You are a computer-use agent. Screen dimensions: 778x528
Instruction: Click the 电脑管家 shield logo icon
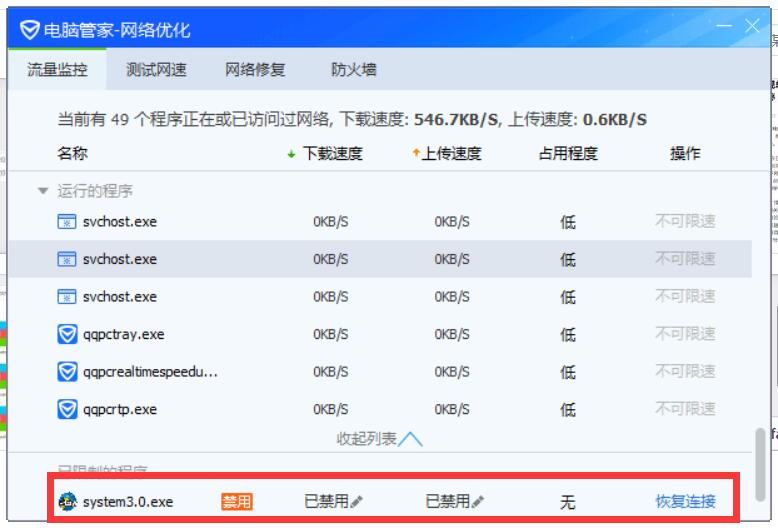30,30
